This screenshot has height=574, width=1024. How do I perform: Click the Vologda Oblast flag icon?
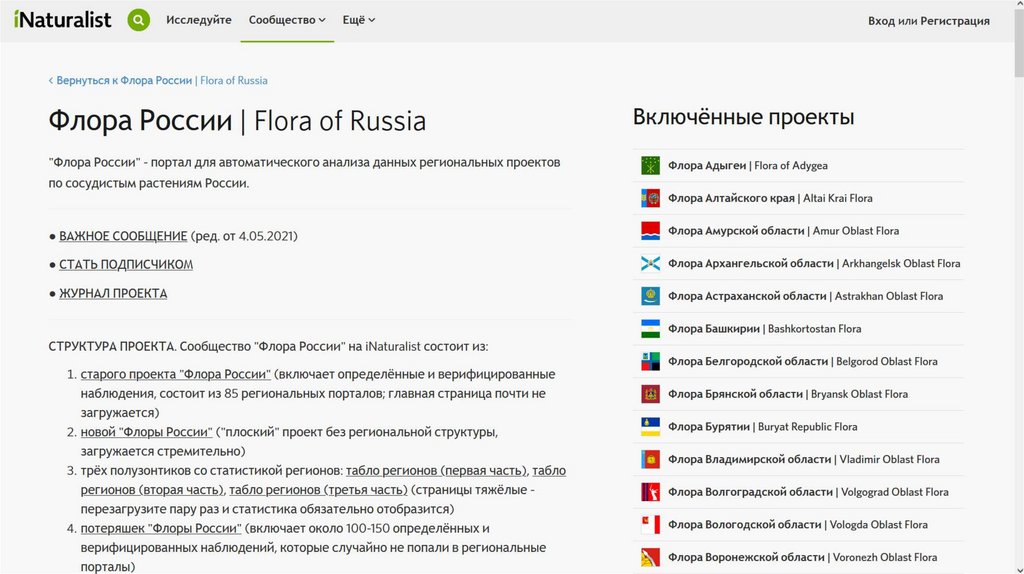tap(650, 525)
